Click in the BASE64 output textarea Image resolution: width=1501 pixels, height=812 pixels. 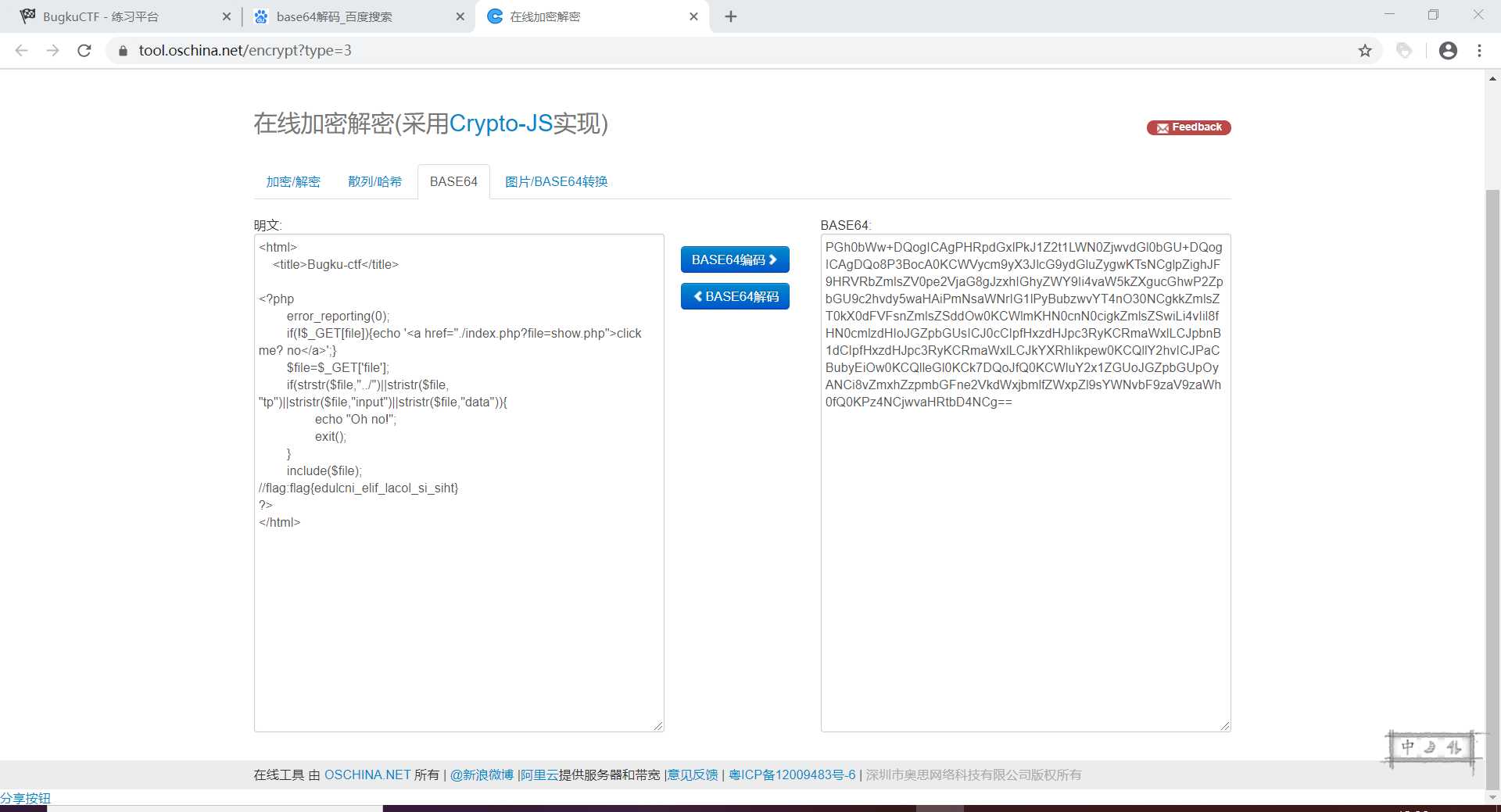coord(1026,483)
